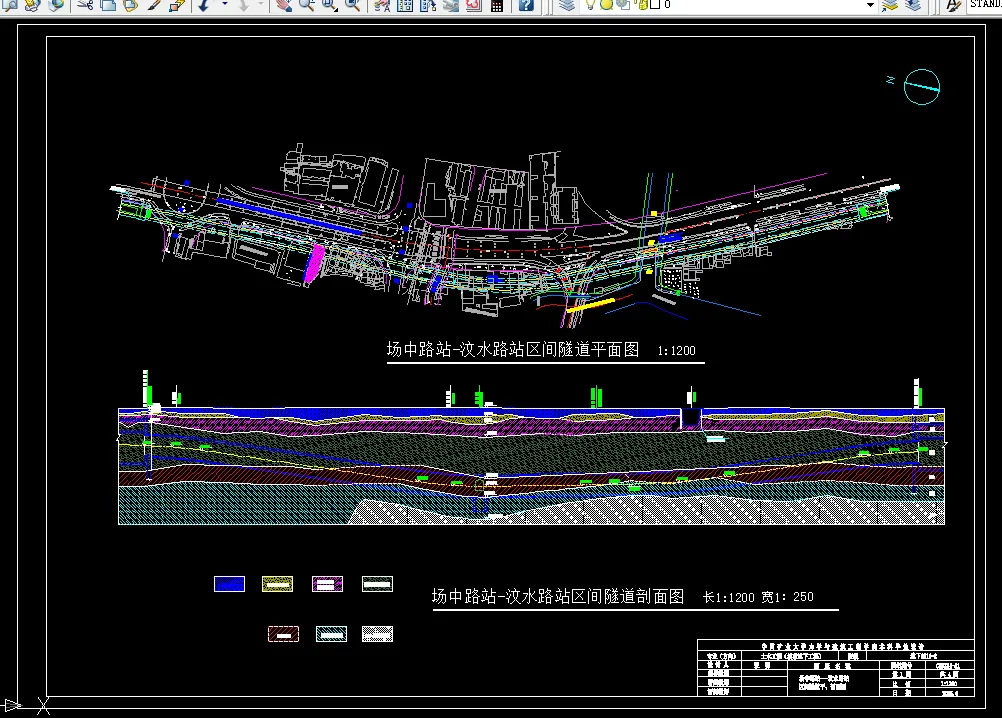Click the Layer Previous icon
Viewport: 1002px width, 718px height.
913,5
